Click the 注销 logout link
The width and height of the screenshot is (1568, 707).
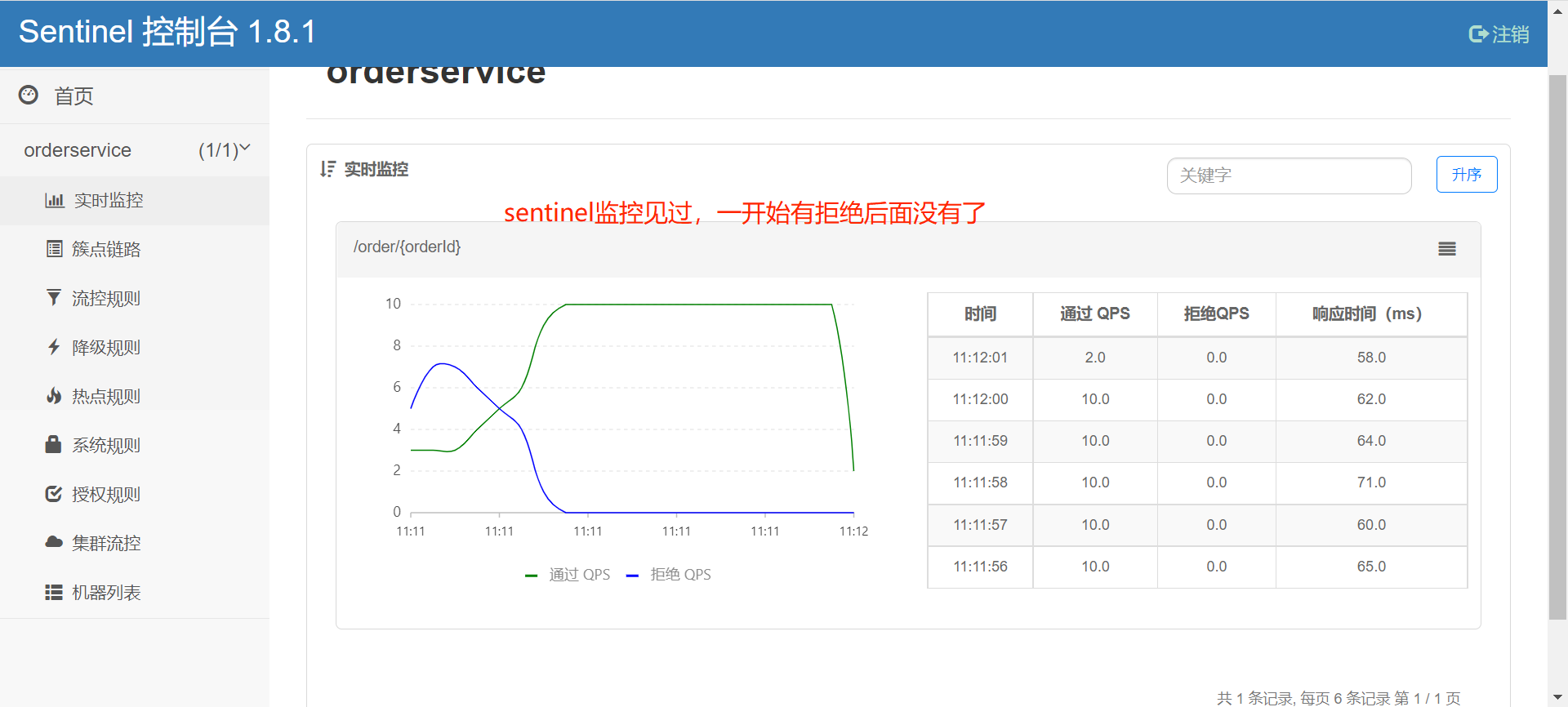click(x=1499, y=34)
